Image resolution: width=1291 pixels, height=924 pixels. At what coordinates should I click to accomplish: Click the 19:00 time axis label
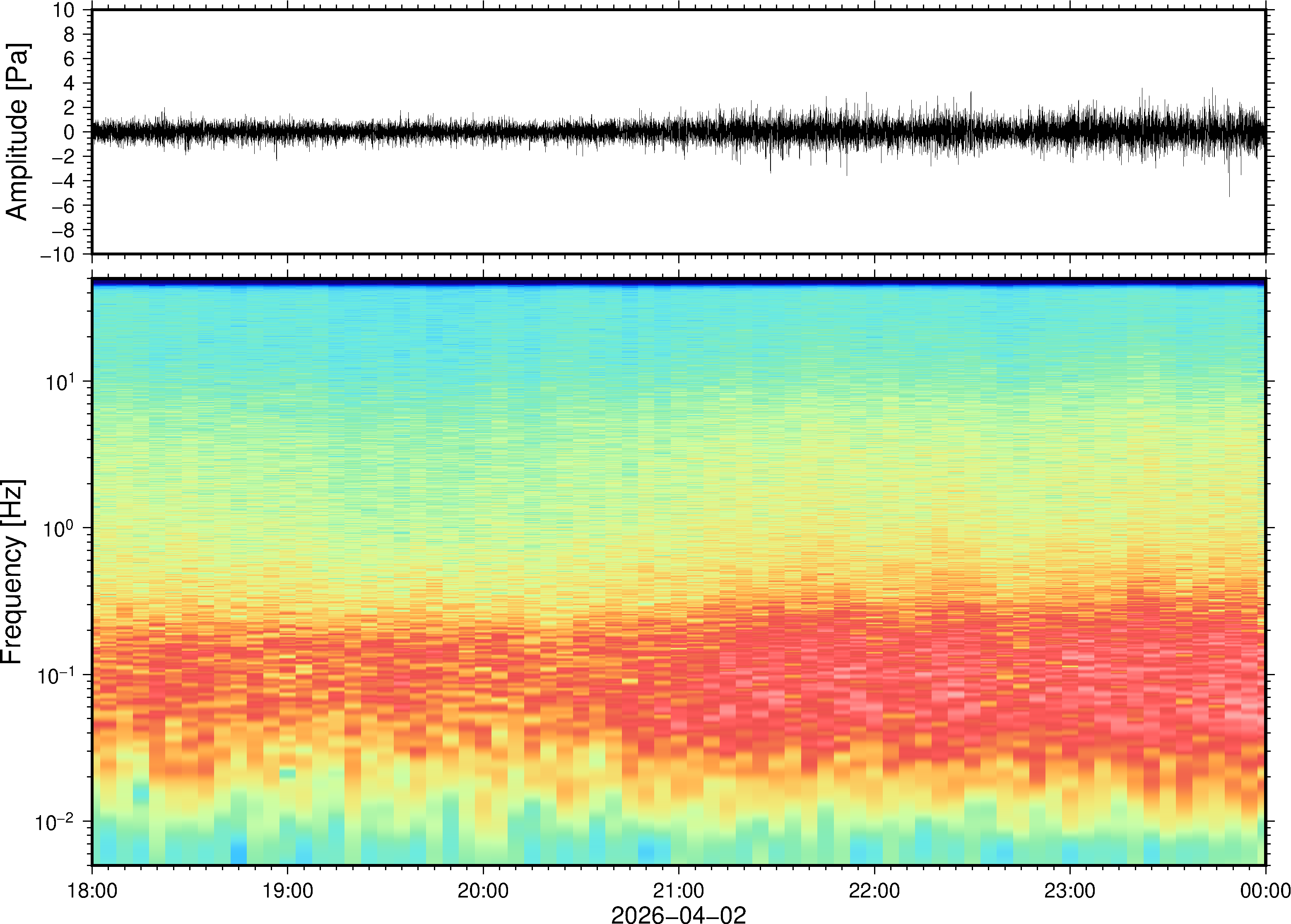[287, 890]
